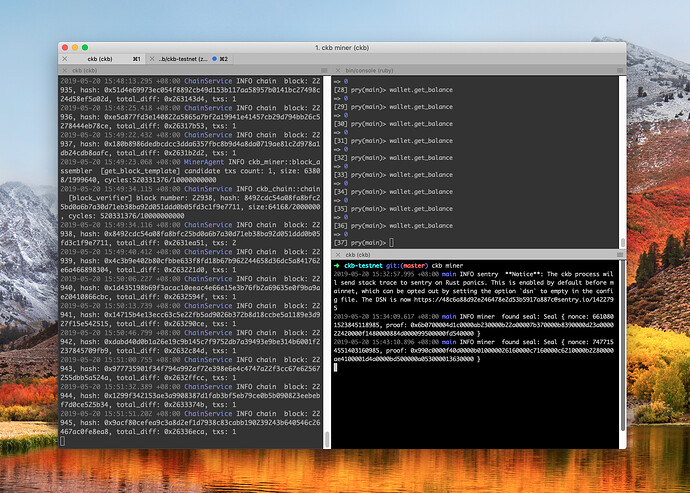Image resolution: width=690 pixels, height=493 pixels.
Task: Click the '[block_verifier] block number: 22938' text
Action: pyautogui.click(x=136, y=198)
